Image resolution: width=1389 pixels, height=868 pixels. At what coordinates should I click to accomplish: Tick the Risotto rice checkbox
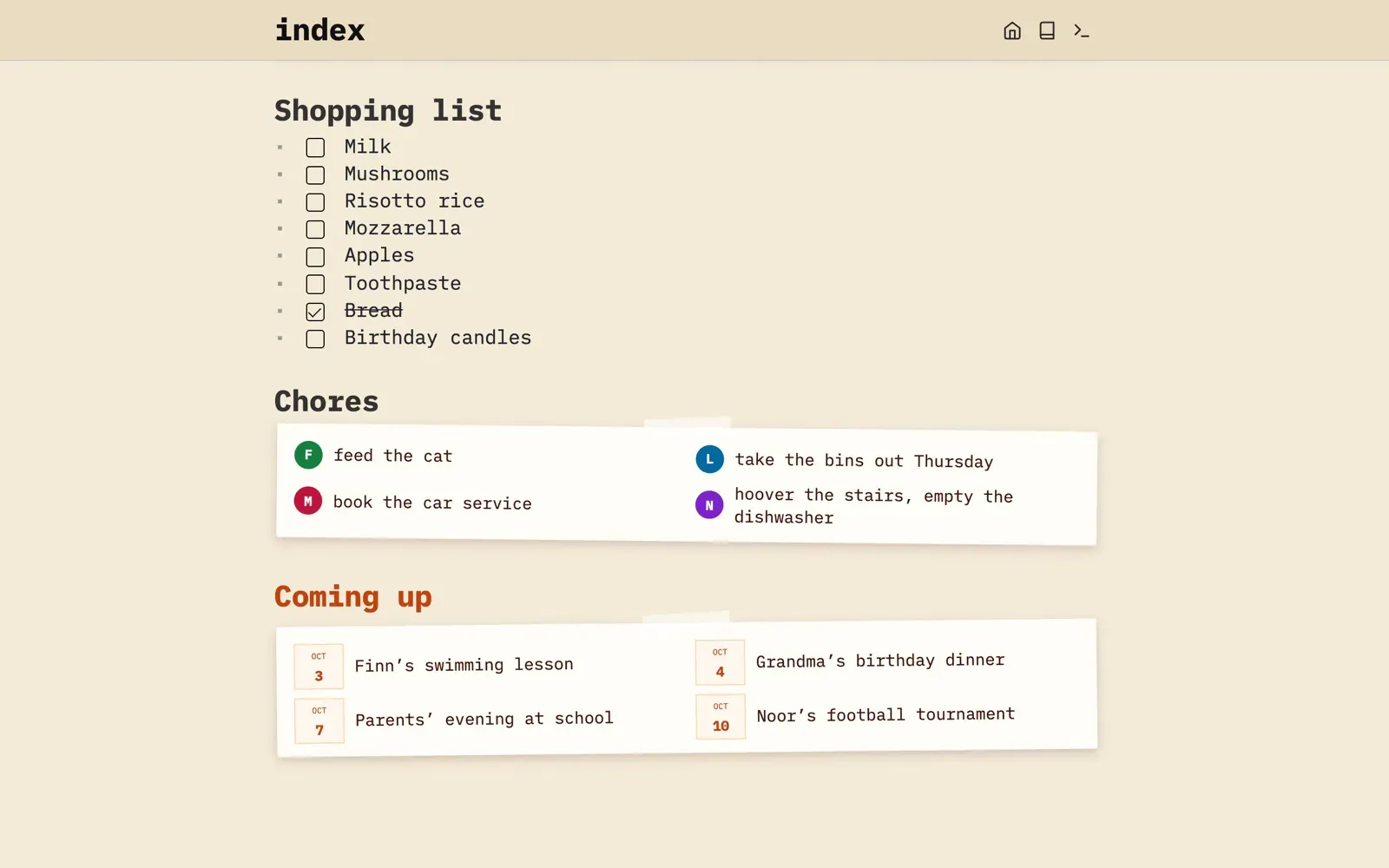coord(315,202)
